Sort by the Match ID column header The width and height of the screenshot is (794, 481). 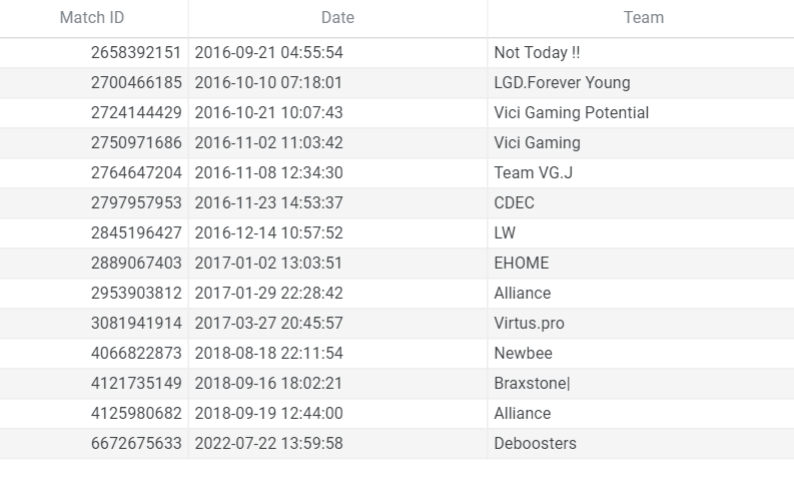[92, 18]
